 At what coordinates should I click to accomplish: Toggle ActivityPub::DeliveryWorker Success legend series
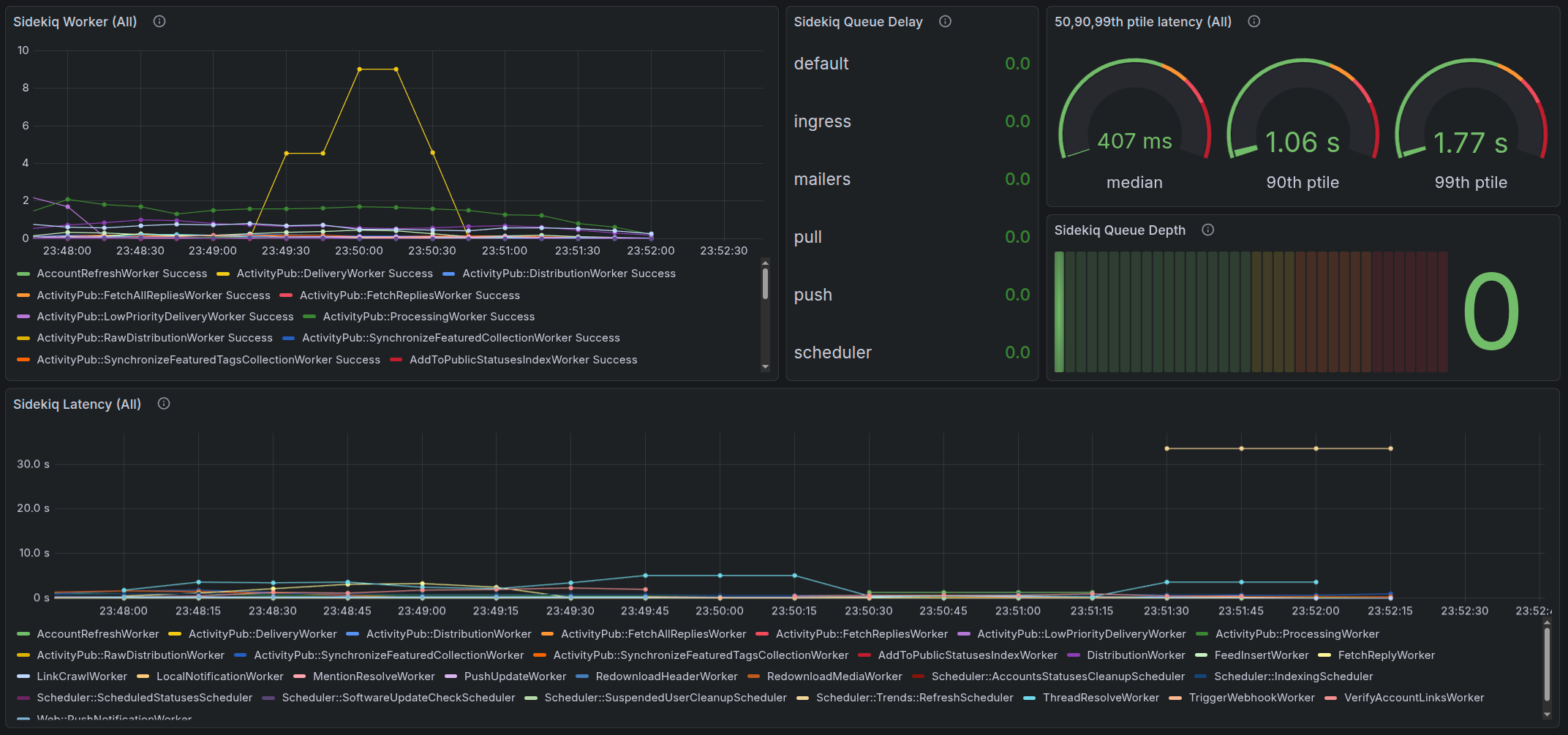point(334,274)
